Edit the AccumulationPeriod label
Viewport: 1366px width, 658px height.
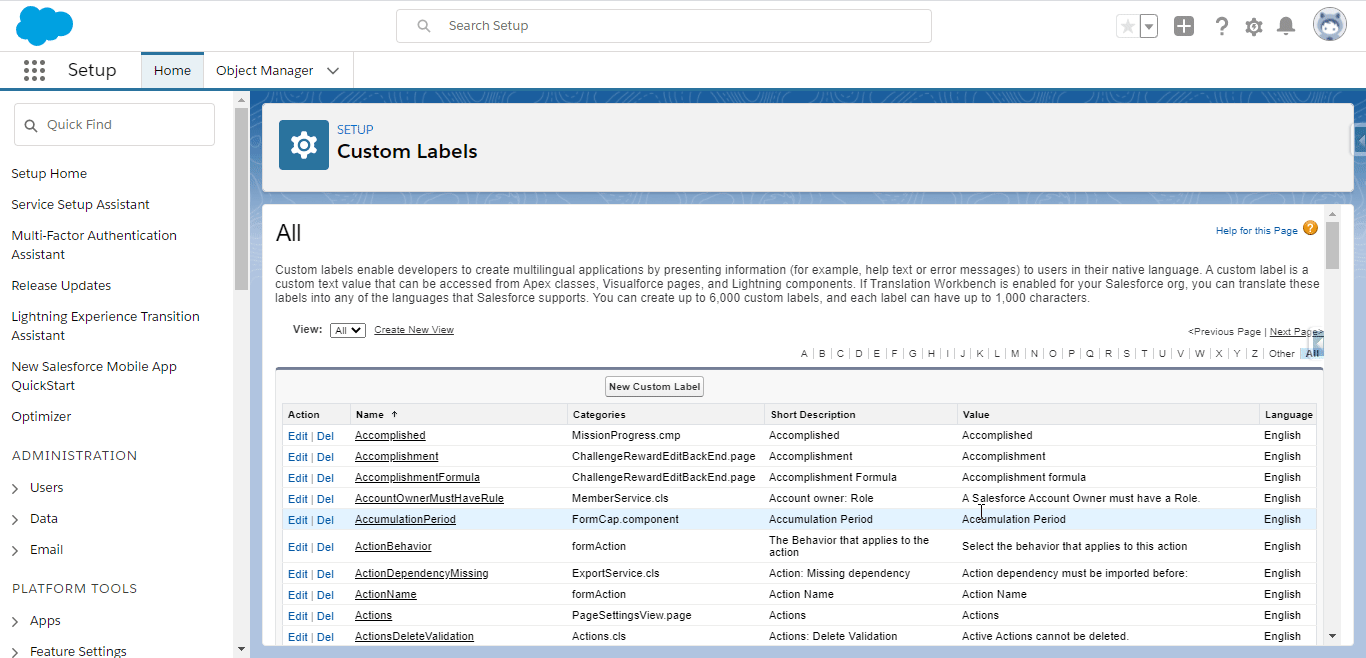click(x=297, y=520)
